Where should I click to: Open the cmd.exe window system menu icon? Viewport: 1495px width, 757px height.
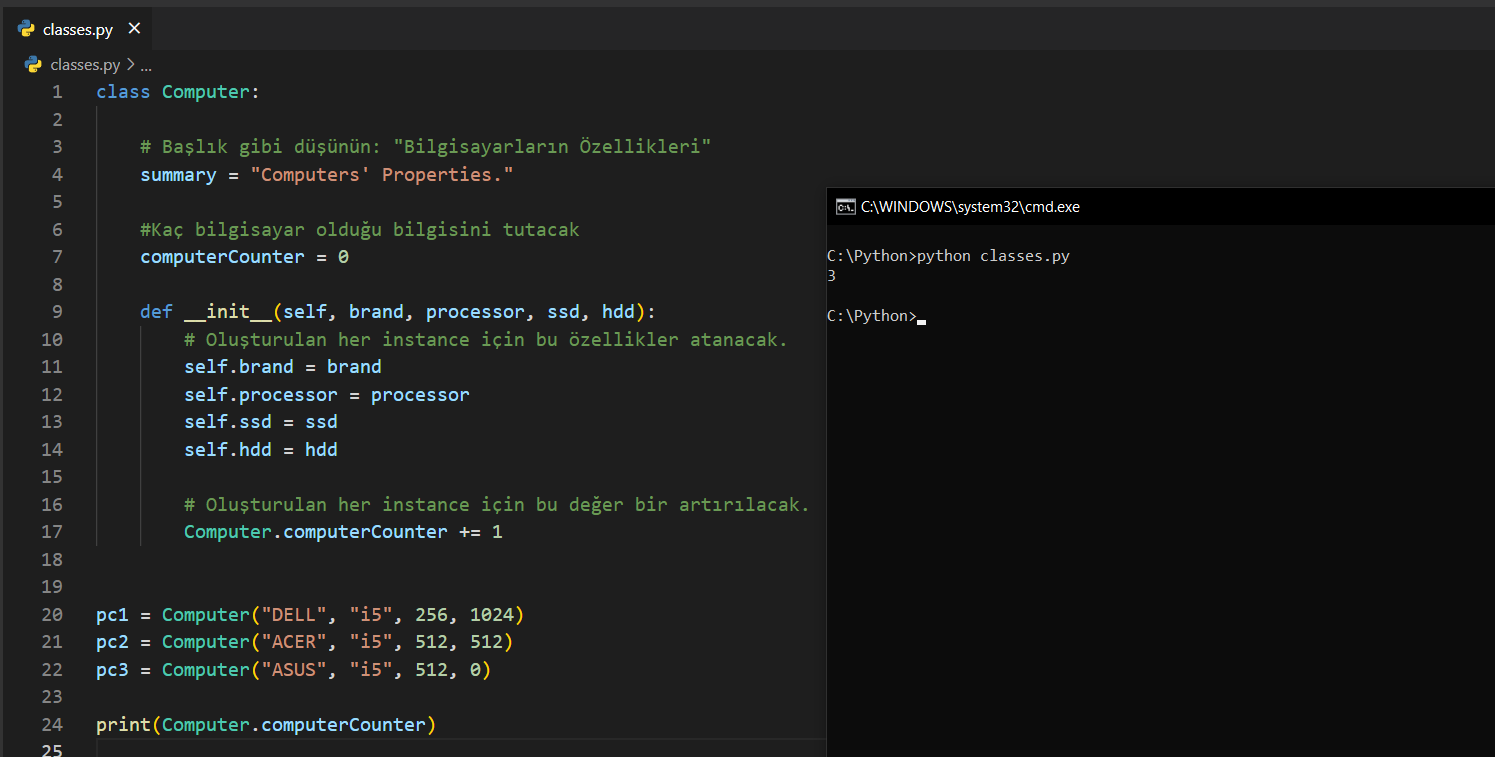click(845, 207)
